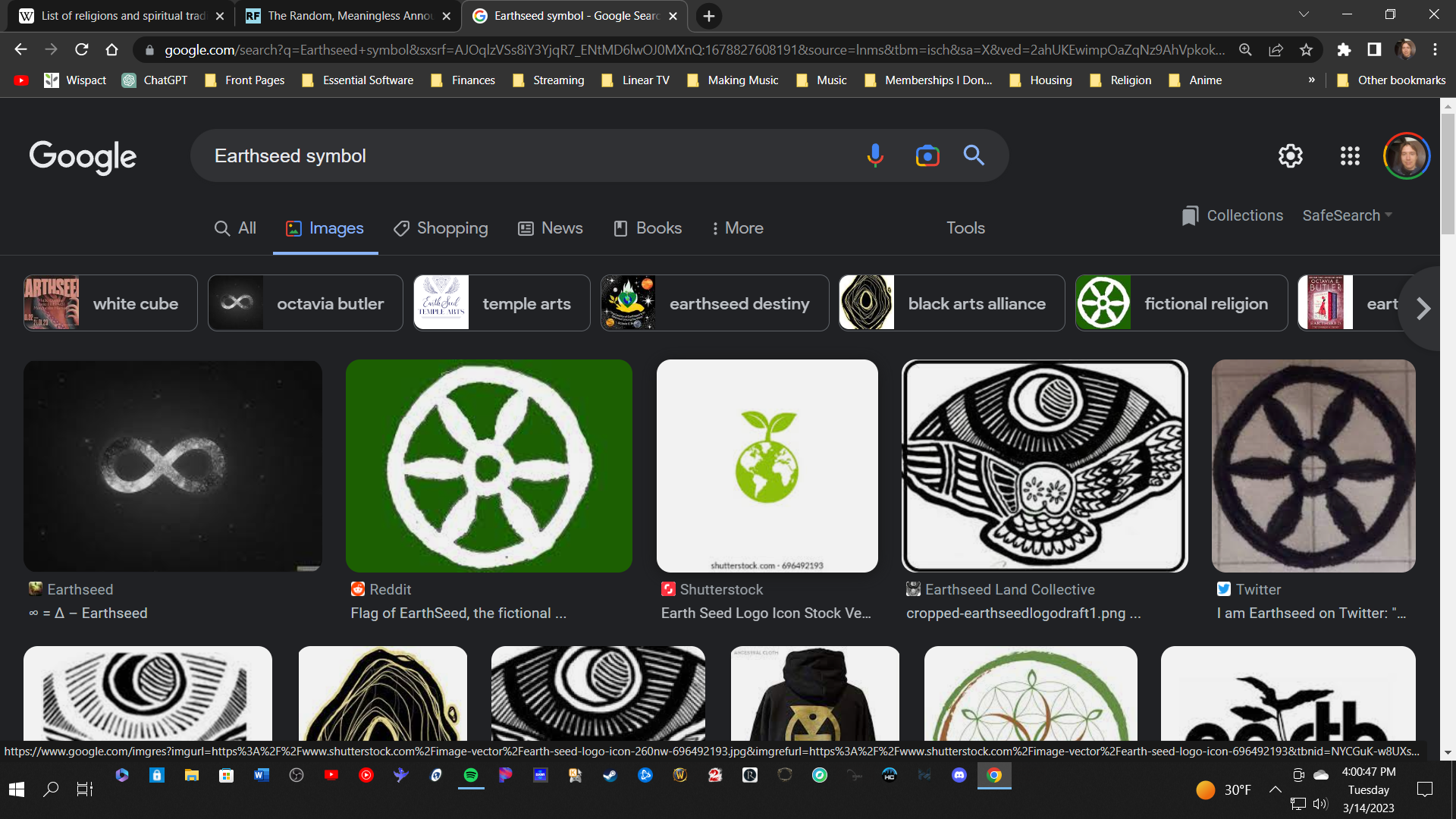Click the magnifier search submit icon
The width and height of the screenshot is (1456, 819).
tap(974, 155)
